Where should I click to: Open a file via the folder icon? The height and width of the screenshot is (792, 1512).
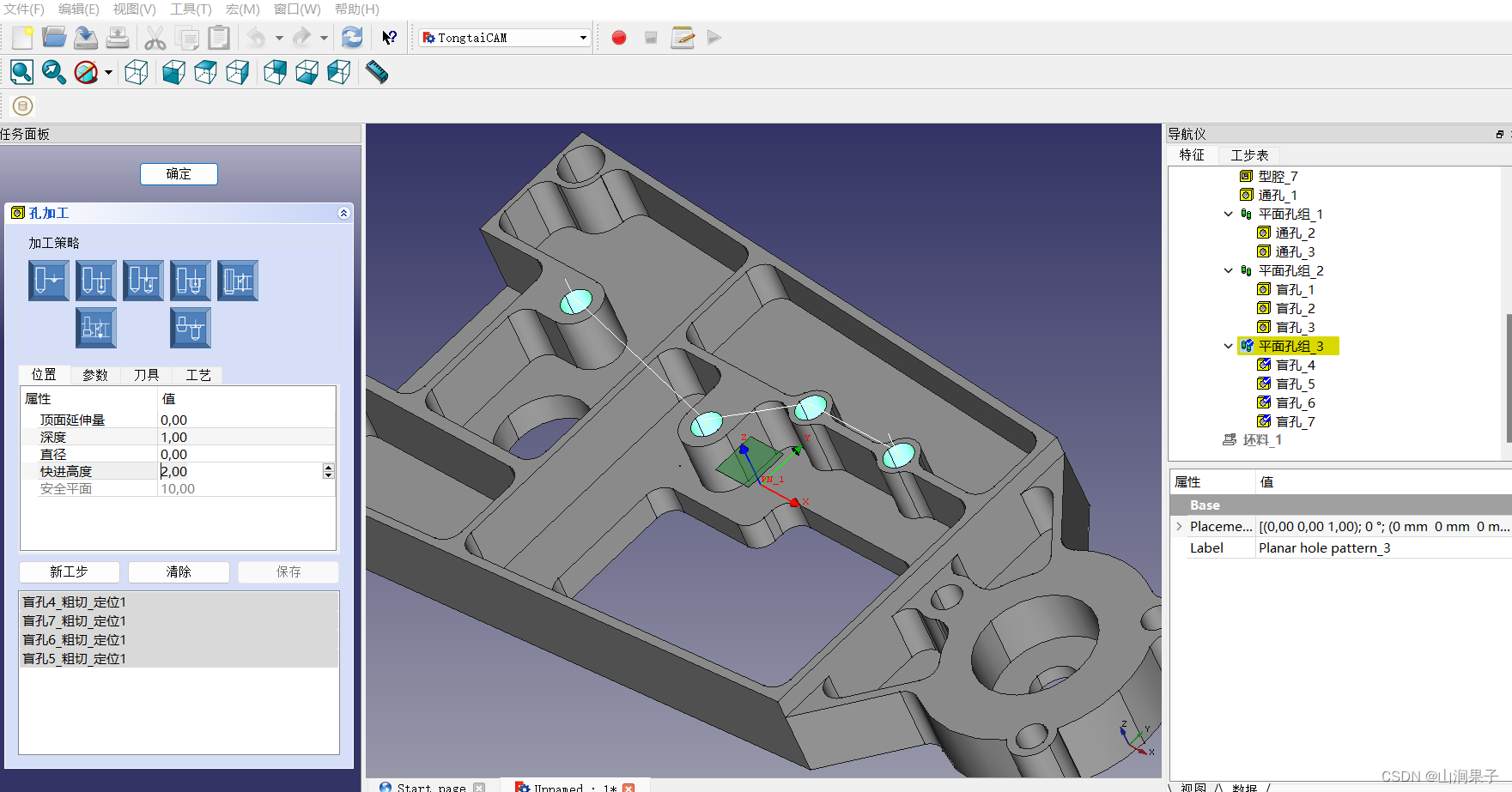tap(54, 38)
